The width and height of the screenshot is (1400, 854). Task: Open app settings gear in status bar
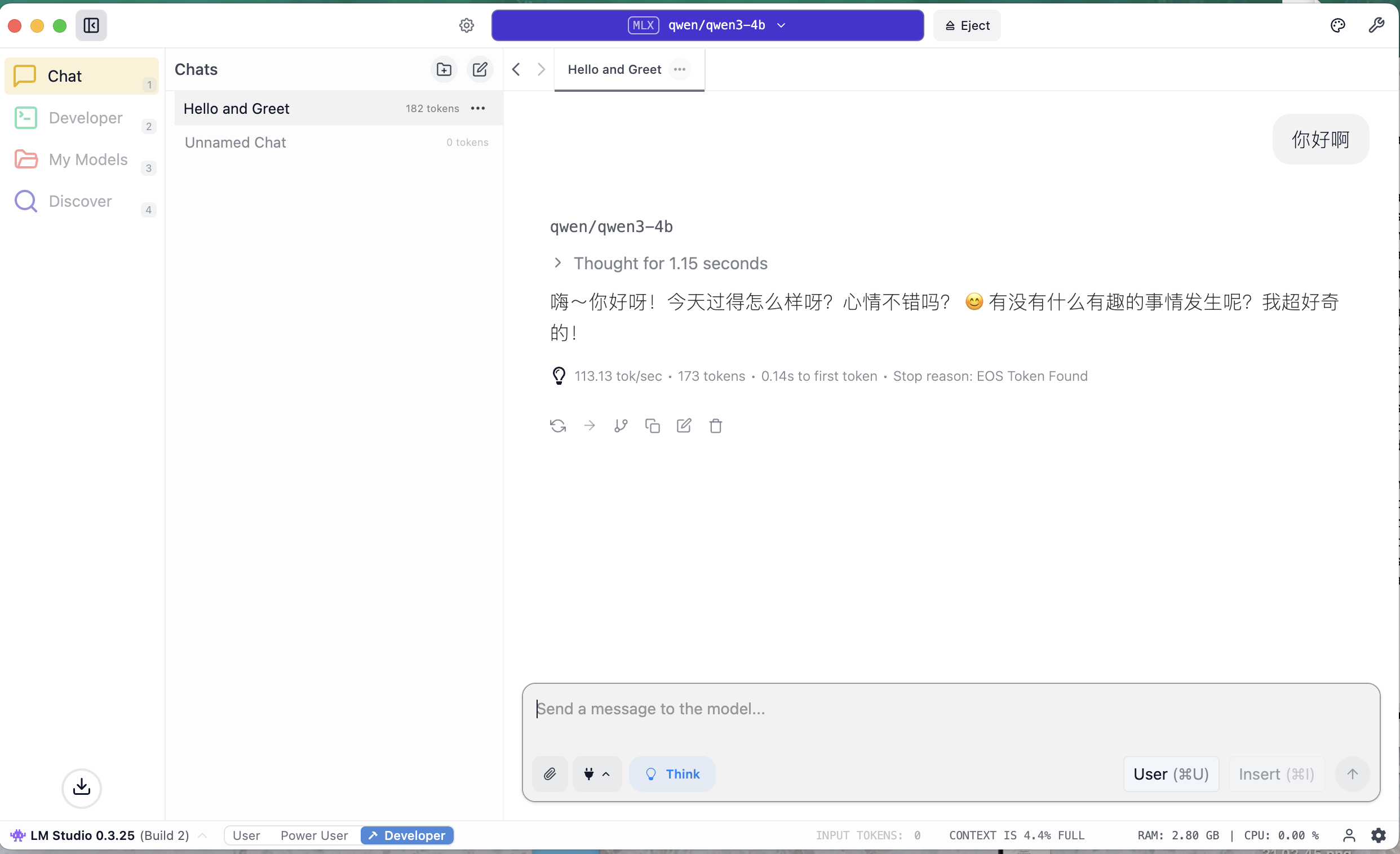pyautogui.click(x=1379, y=835)
